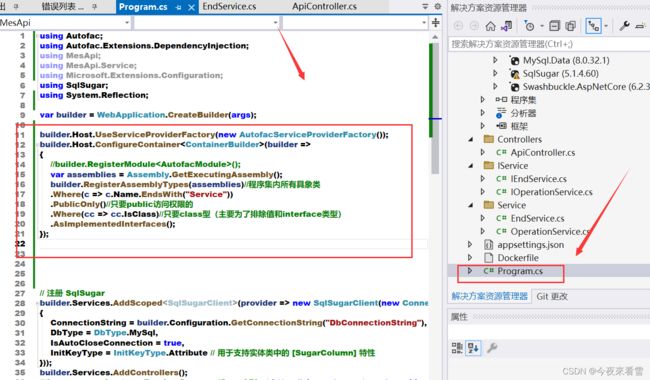Collapse the Service folder
650x380 pixels.
471,205
